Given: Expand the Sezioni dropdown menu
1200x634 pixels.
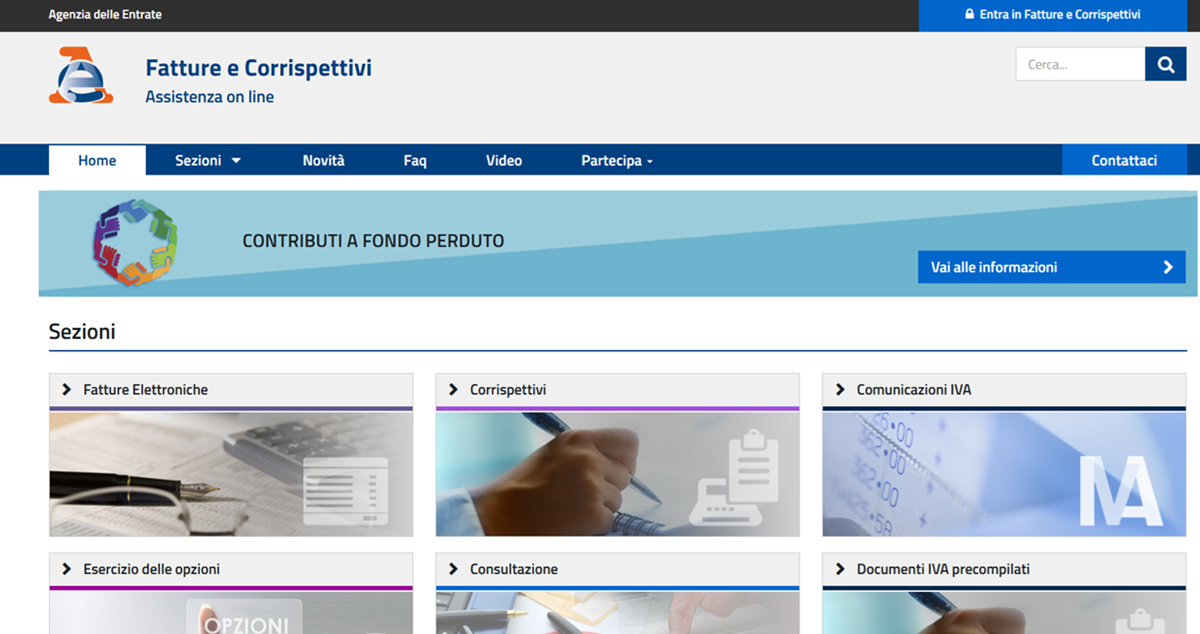Looking at the screenshot, I should point(208,160).
